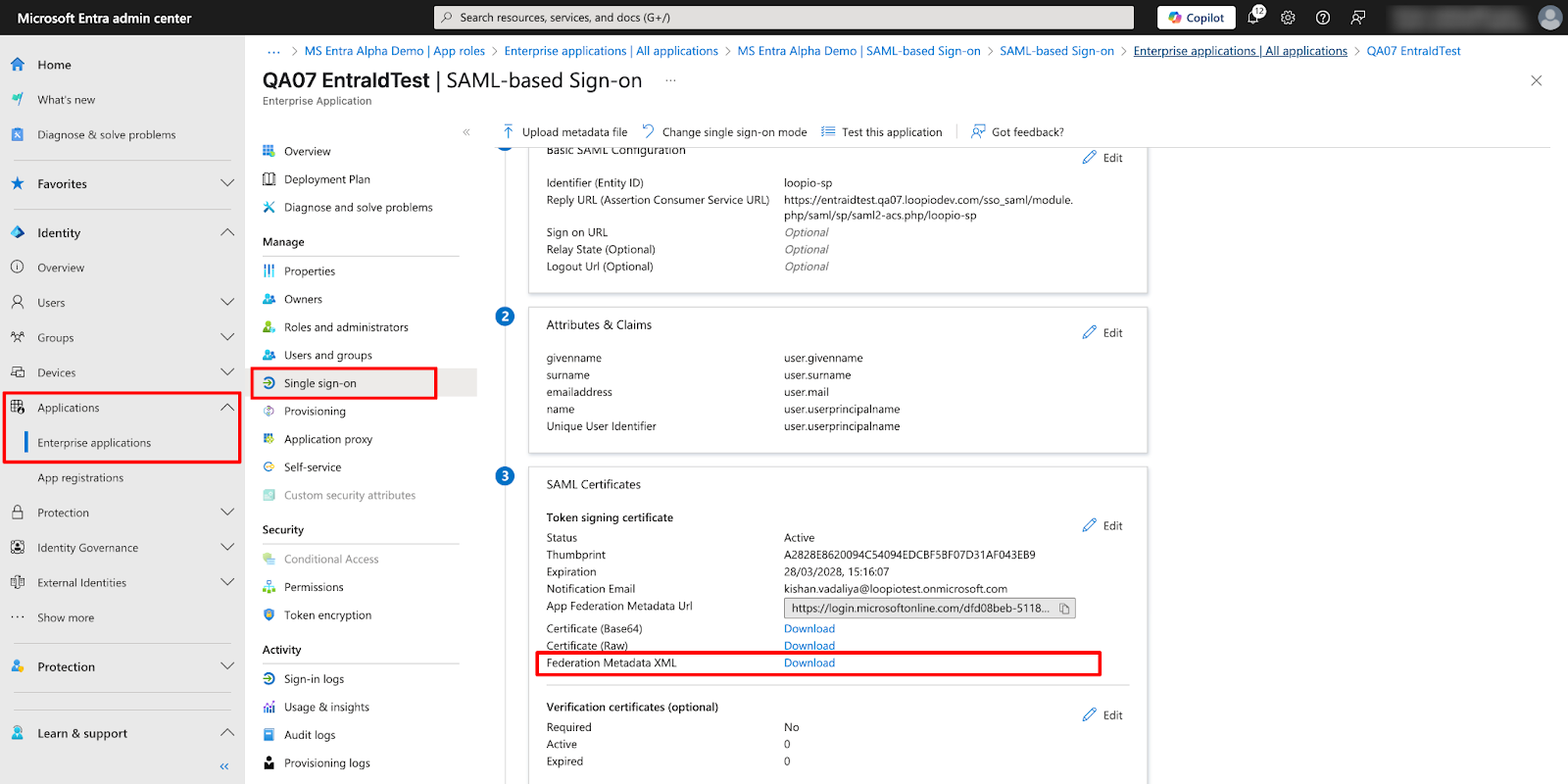Open Provisioning menu item
The image size is (1568, 784).
pos(315,412)
